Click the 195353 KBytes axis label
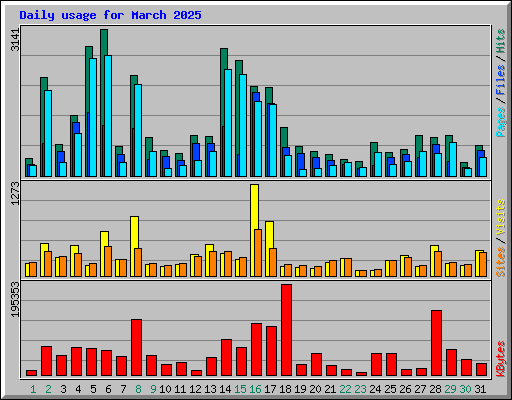This screenshot has width=512, height=400. tap(15, 300)
